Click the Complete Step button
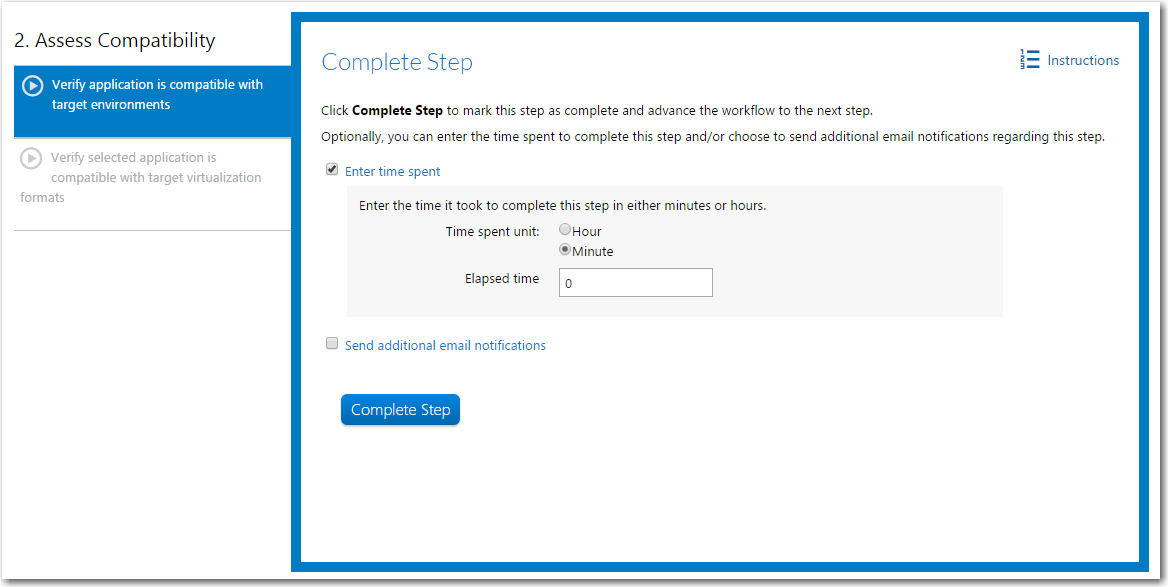Image resolution: width=1168 pixels, height=587 pixels. (x=401, y=410)
